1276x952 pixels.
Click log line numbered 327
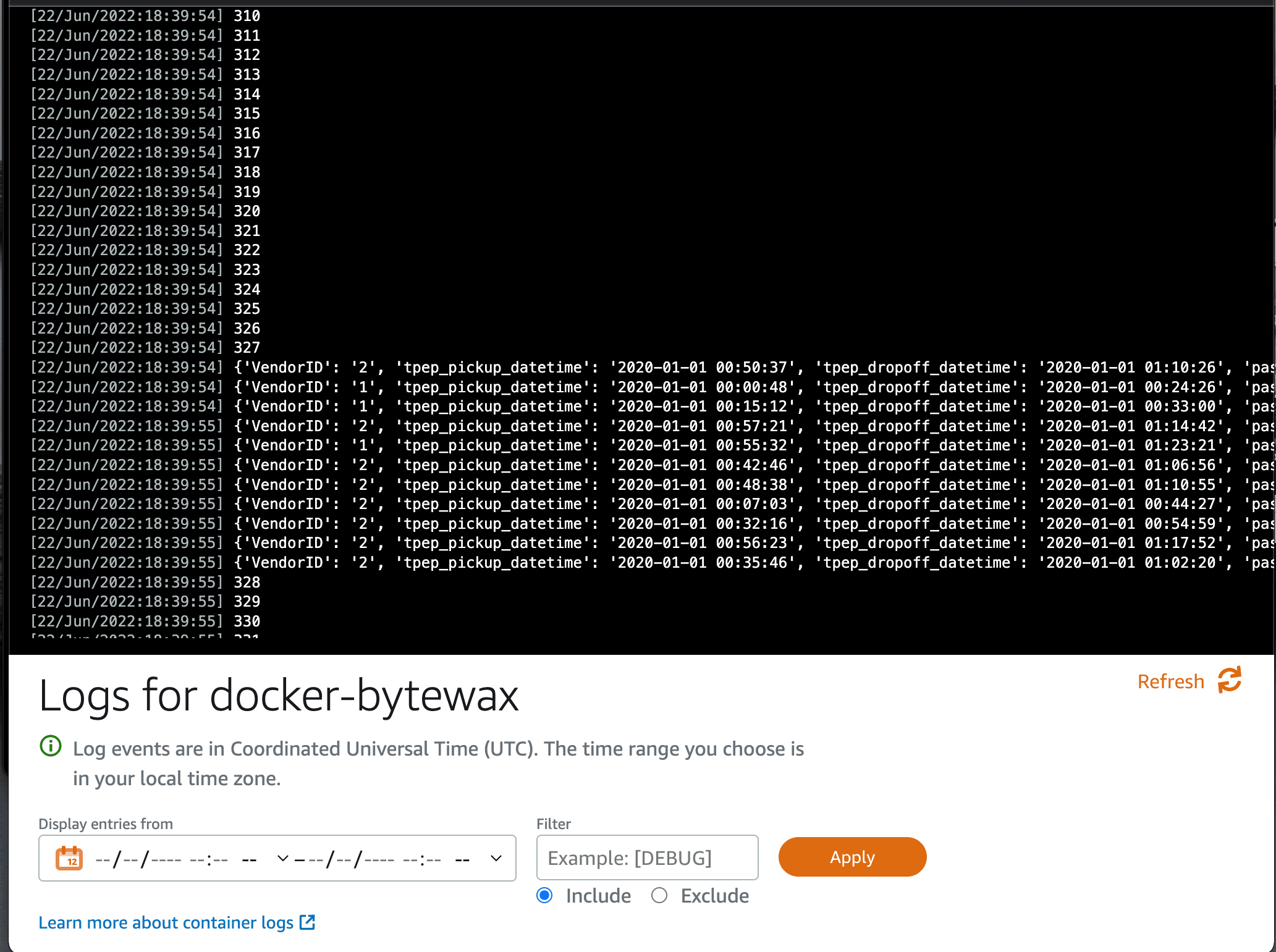[247, 348]
